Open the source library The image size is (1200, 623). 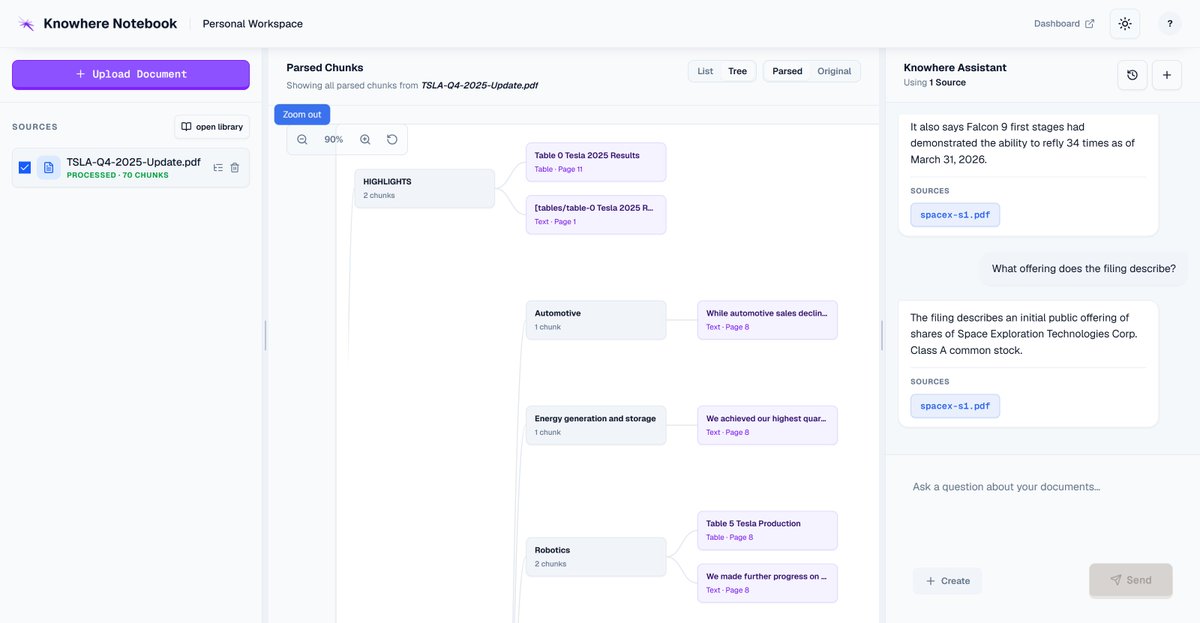pyautogui.click(x=212, y=127)
